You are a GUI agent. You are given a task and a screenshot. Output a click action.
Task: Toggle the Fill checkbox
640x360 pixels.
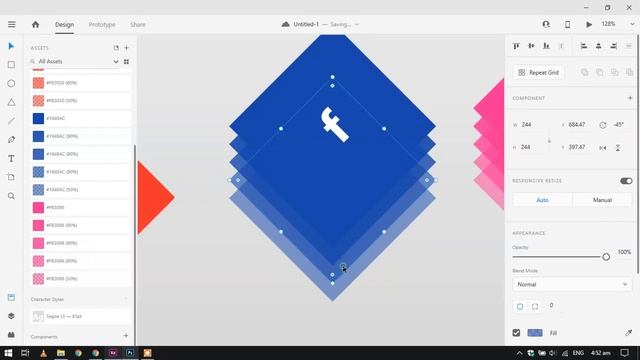point(516,333)
